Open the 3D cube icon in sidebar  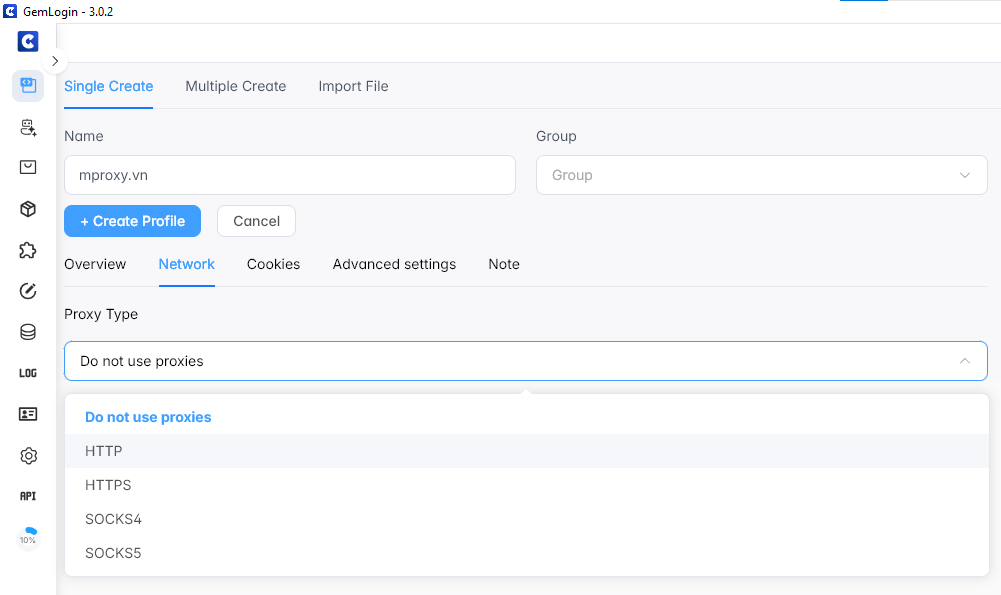[28, 209]
